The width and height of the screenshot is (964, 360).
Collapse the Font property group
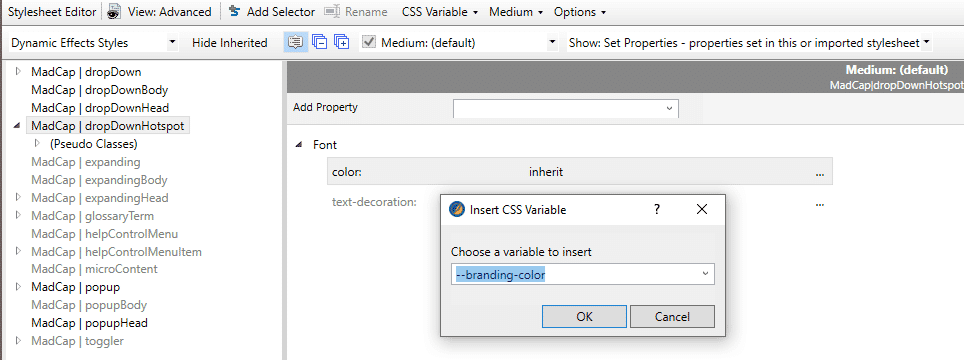299,145
